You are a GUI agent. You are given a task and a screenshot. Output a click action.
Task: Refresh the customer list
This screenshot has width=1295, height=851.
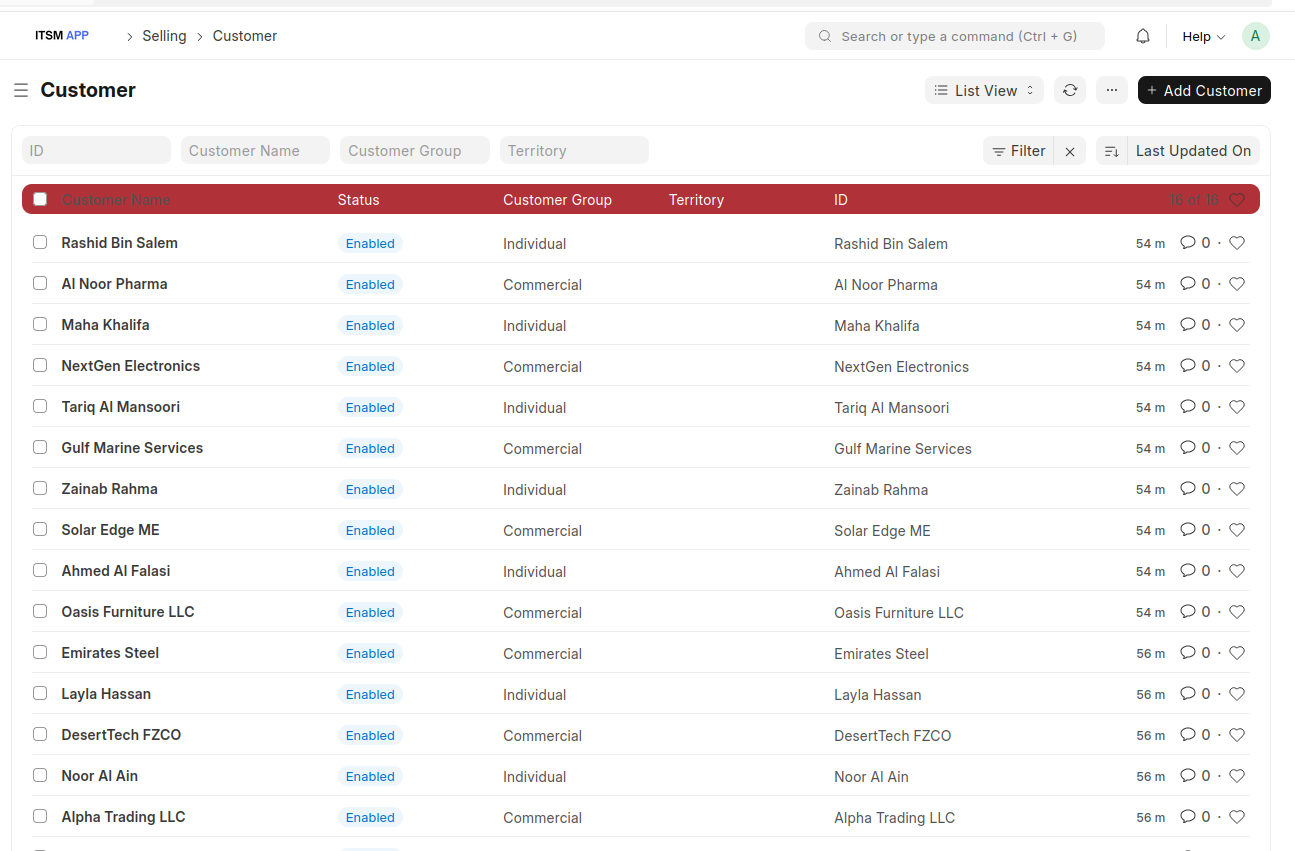[x=1070, y=90]
